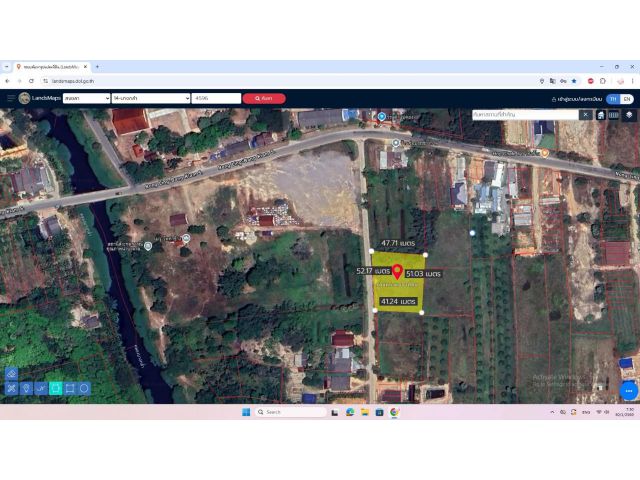This screenshot has width=640, height=480.
Task: Click the blue place marker at top of map
Action: tap(381, 117)
